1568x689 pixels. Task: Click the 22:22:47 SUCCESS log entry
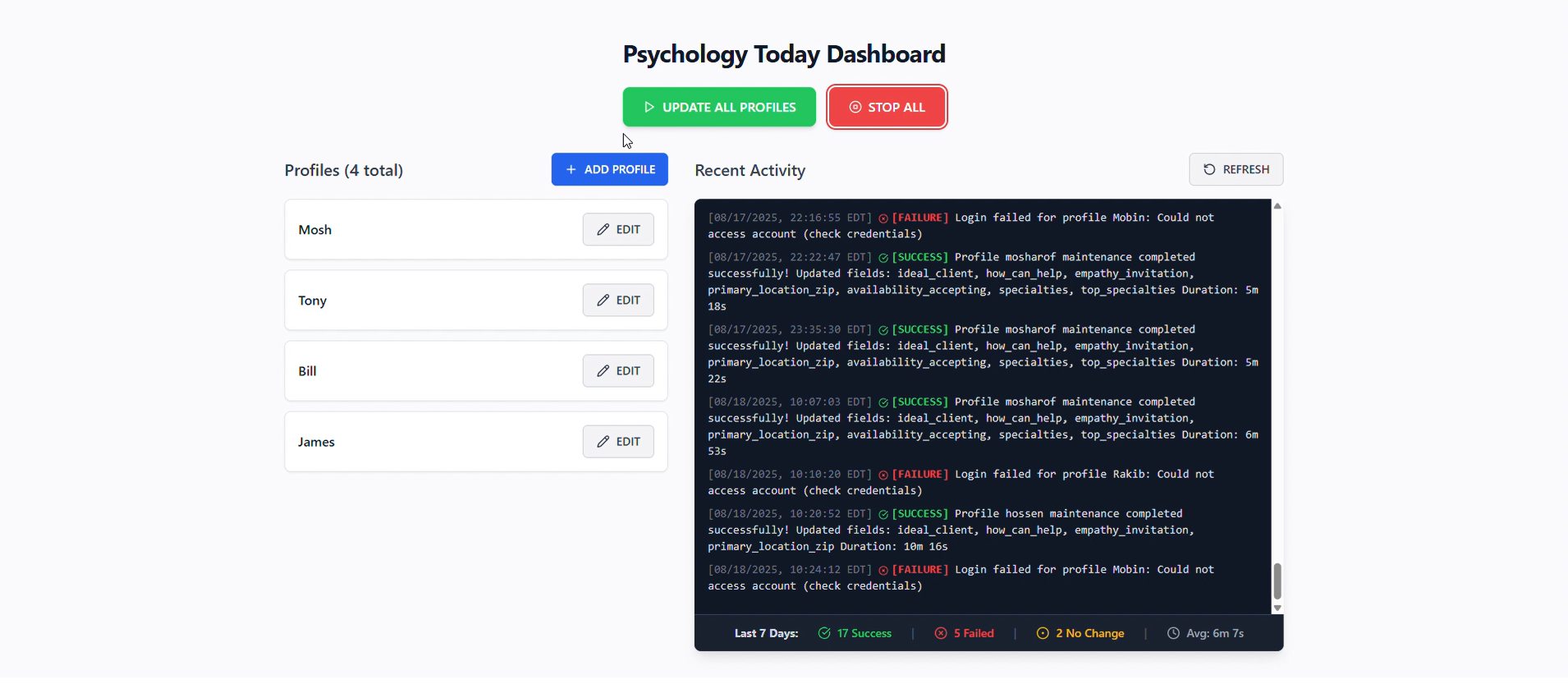click(x=983, y=282)
